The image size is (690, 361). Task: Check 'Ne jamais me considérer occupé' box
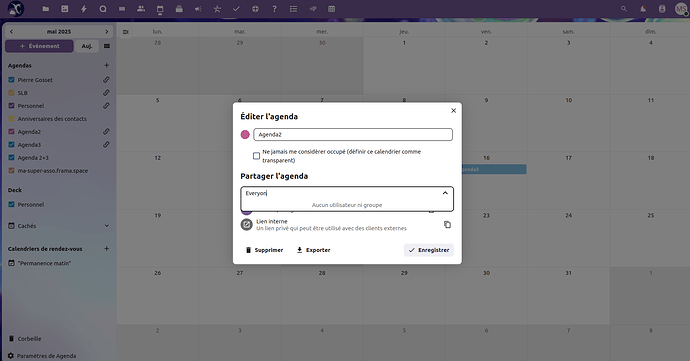coord(256,156)
